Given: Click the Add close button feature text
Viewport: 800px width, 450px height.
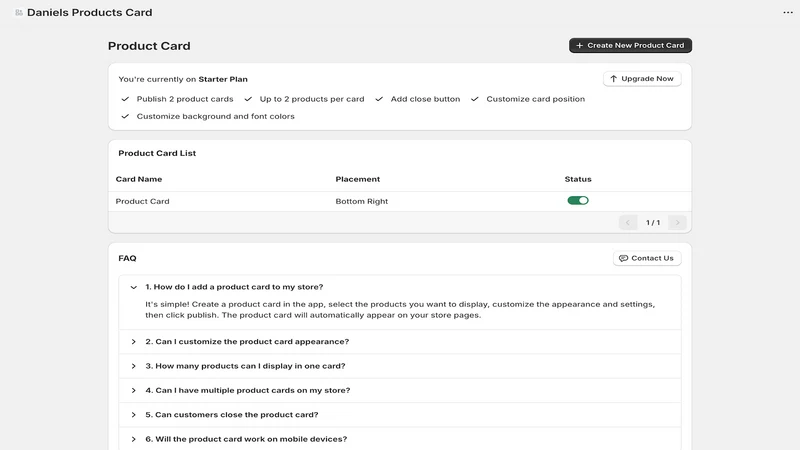Looking at the screenshot, I should [425, 99].
